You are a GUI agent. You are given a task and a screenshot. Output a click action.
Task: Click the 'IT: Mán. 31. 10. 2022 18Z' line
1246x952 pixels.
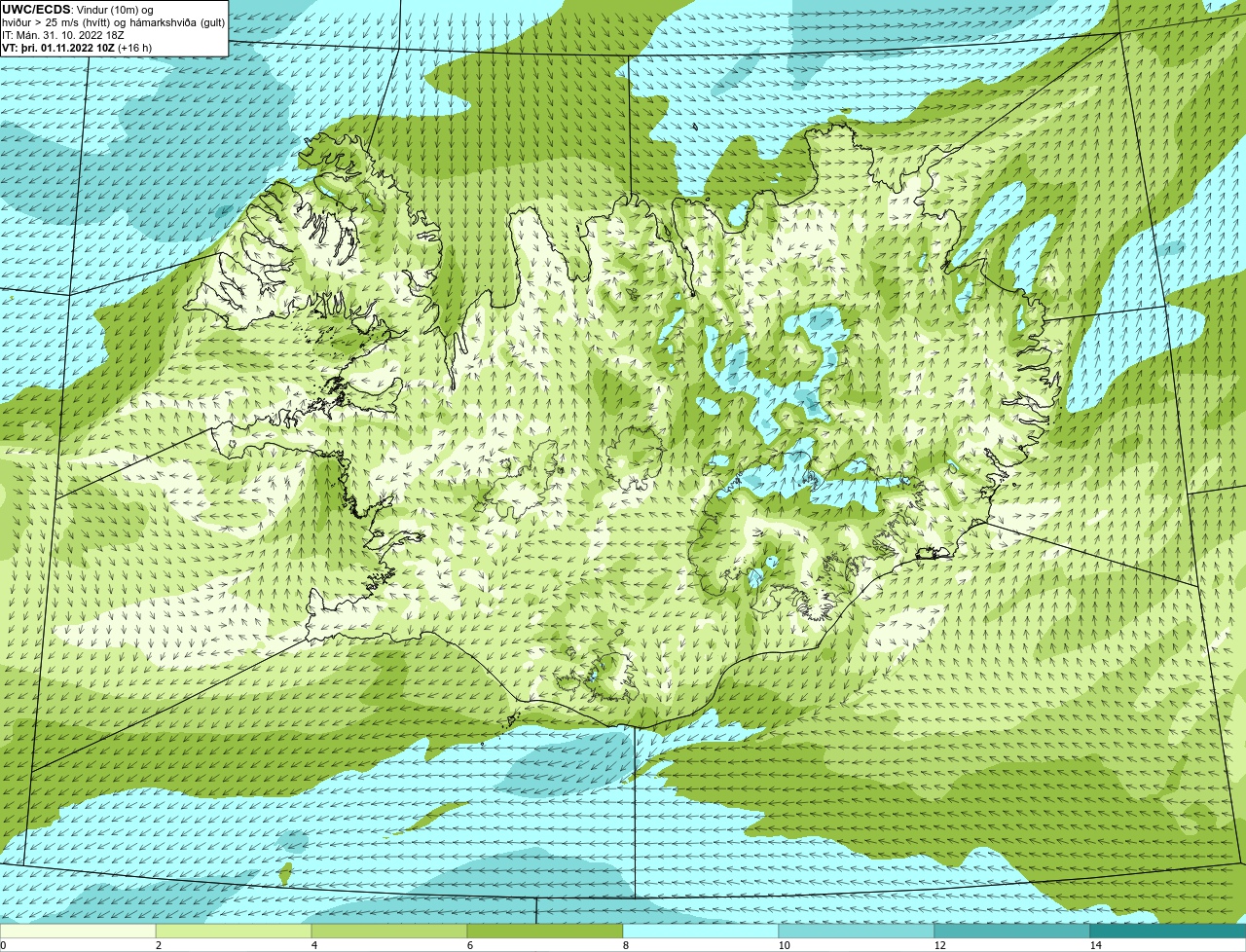click(63, 35)
